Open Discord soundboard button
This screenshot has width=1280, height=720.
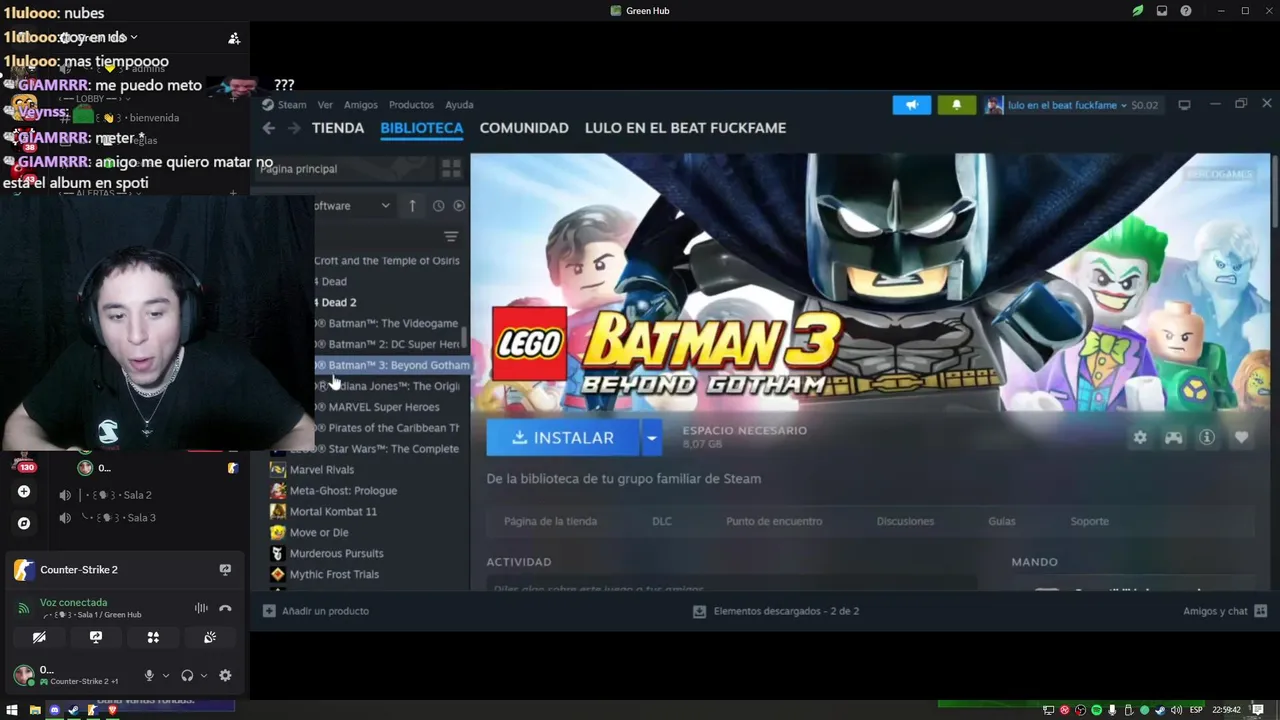click(210, 637)
